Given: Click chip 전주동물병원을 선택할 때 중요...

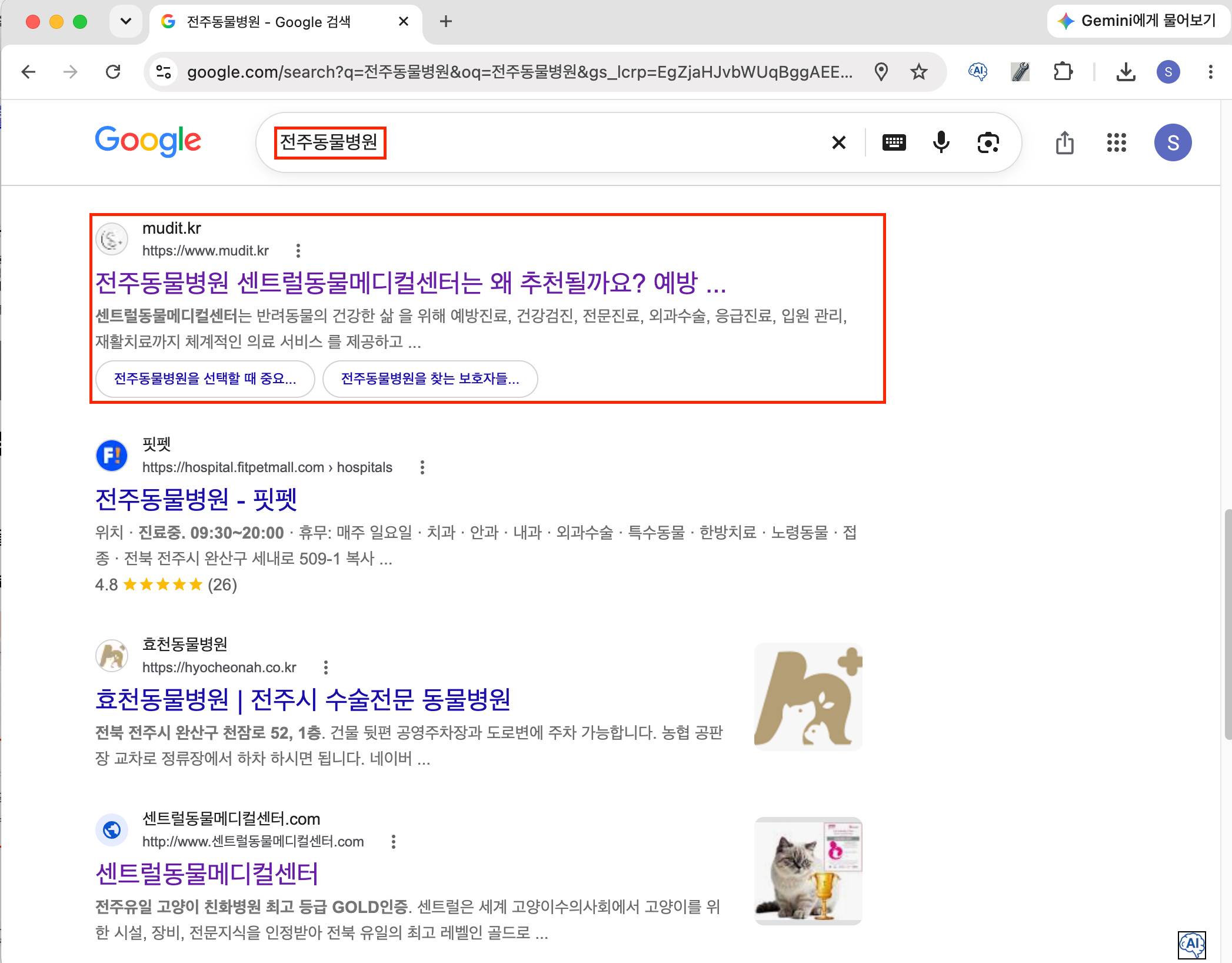Looking at the screenshot, I should tap(205, 378).
